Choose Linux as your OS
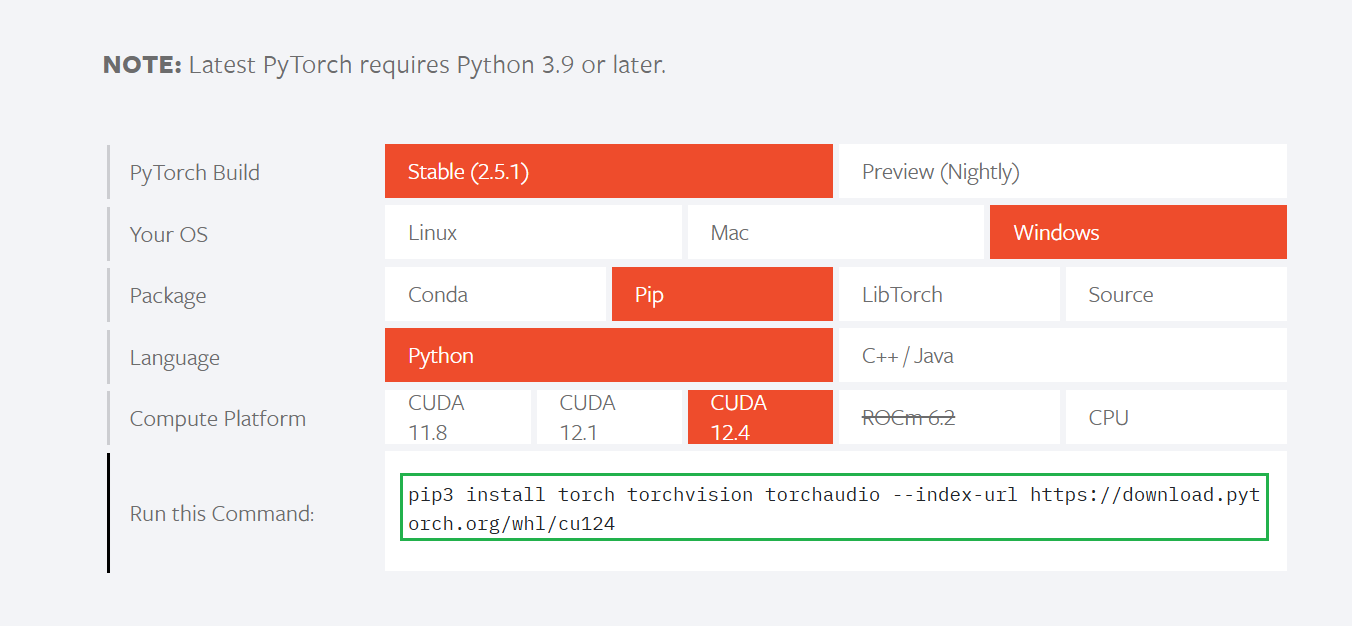Screen dimensions: 1352x626 click(533, 233)
